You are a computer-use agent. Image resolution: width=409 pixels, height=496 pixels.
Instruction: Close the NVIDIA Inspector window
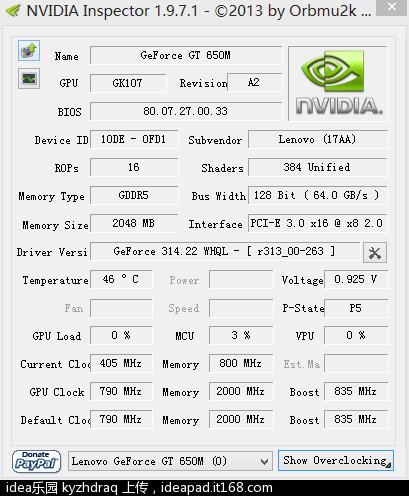(x=392, y=7)
